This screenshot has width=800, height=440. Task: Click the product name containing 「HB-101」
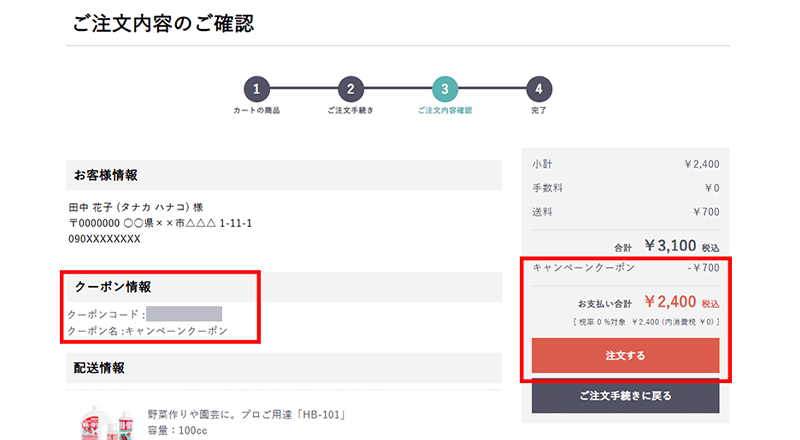tap(253, 414)
